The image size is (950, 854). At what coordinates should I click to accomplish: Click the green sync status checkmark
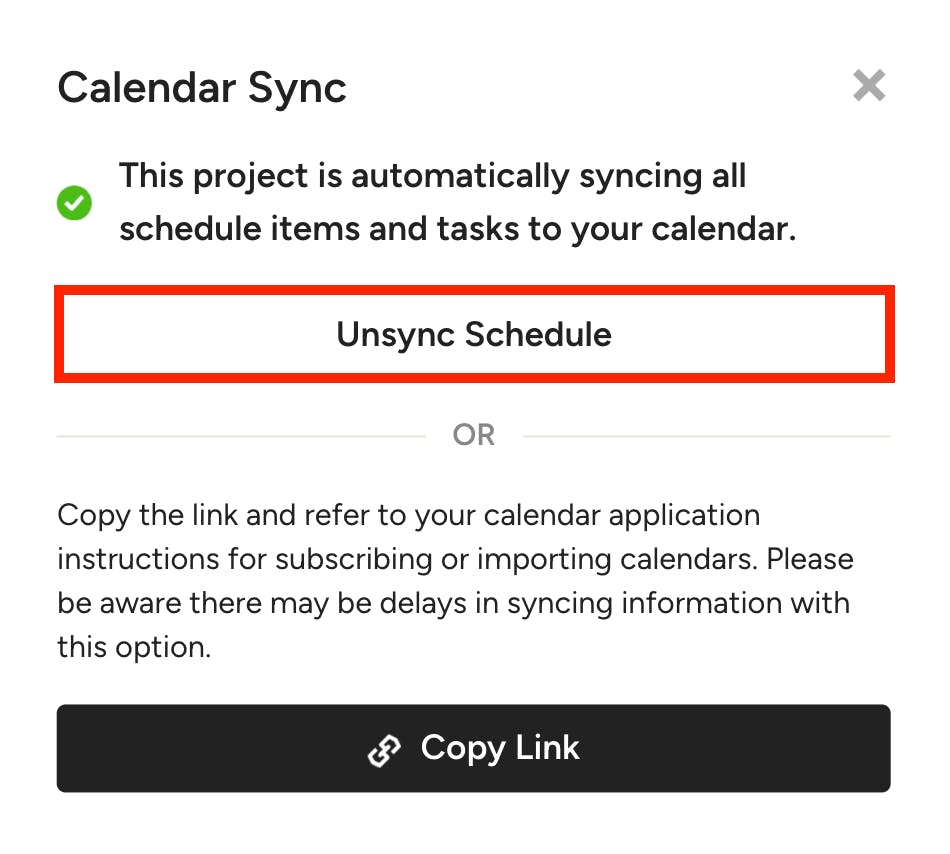coord(75,204)
